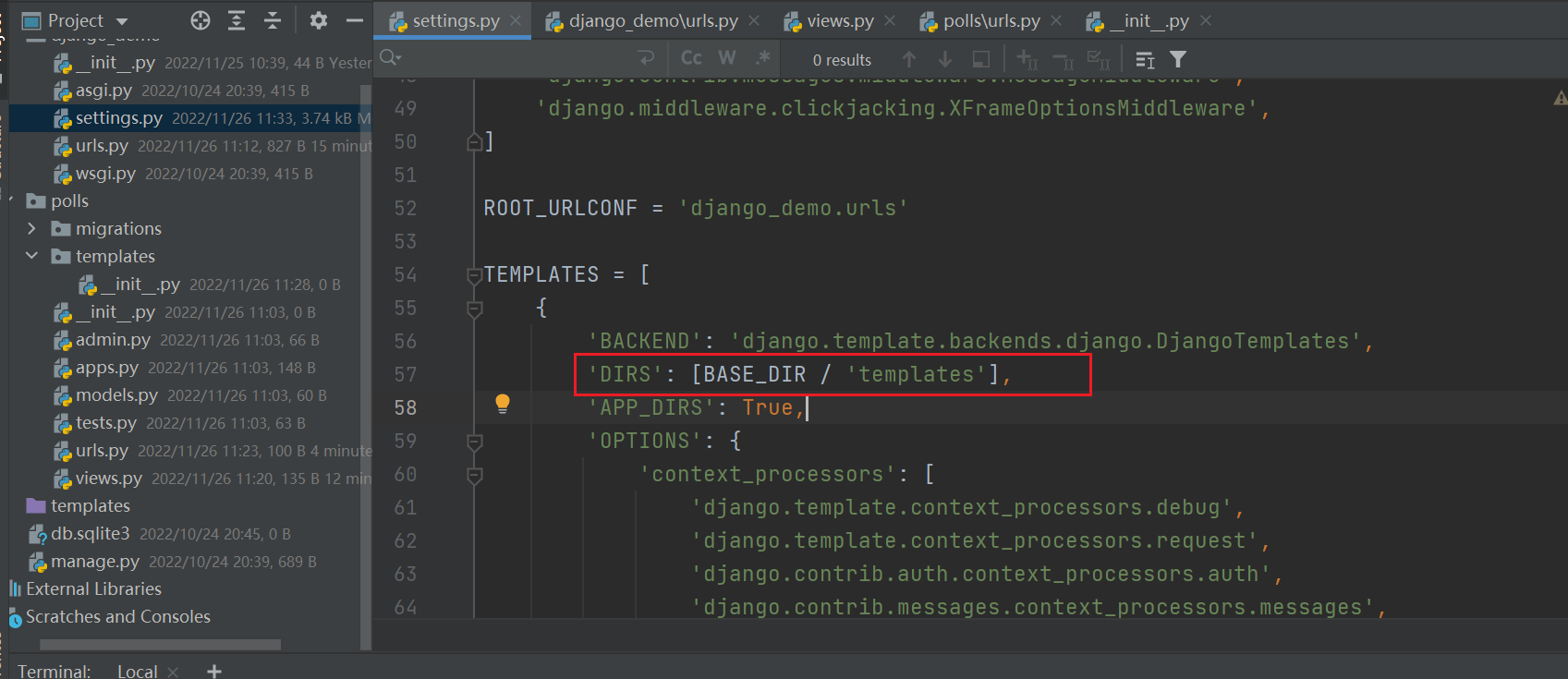
Task: Select the Local terminal tab
Action: (x=137, y=671)
